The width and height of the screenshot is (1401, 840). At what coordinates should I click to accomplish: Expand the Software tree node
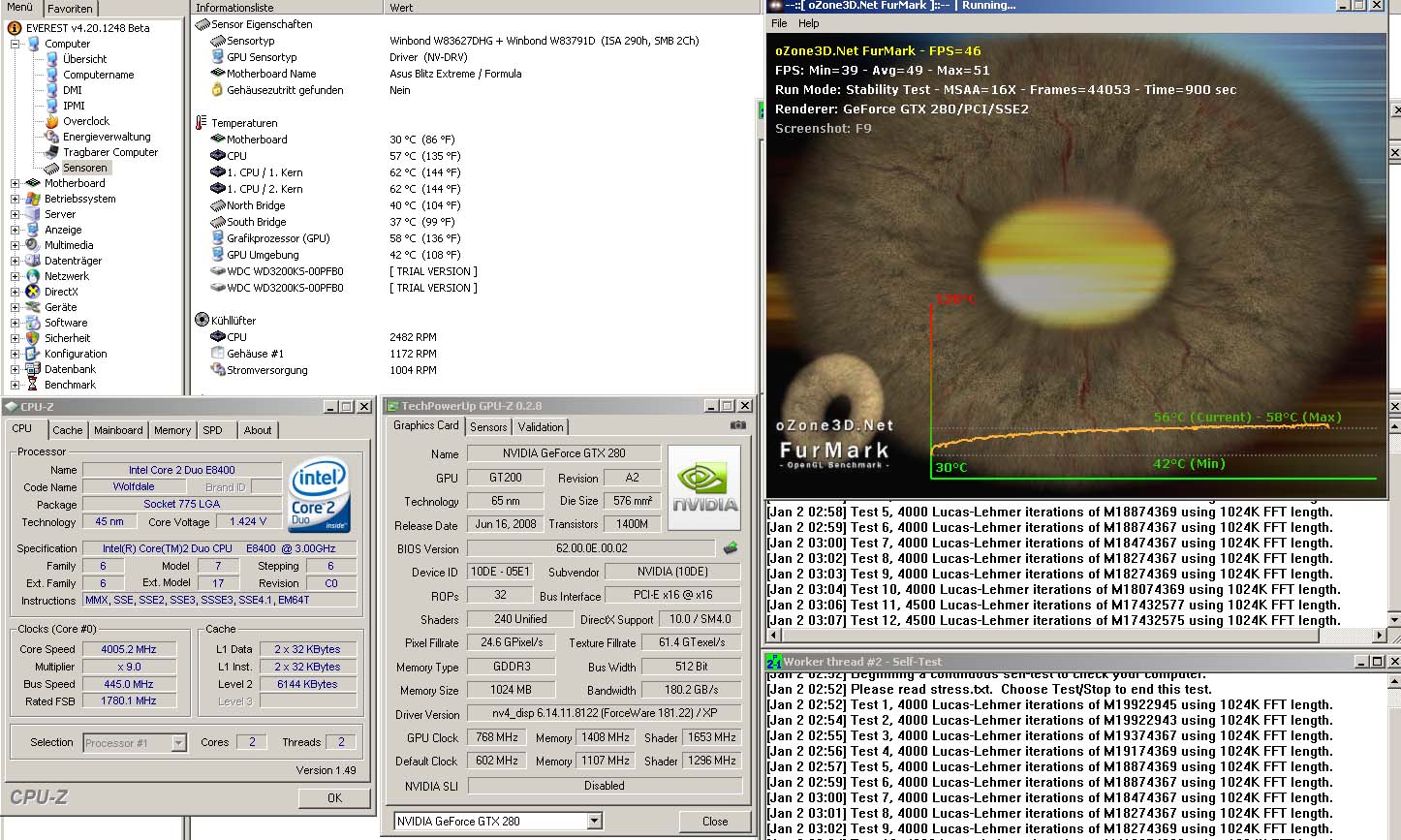coord(15,323)
